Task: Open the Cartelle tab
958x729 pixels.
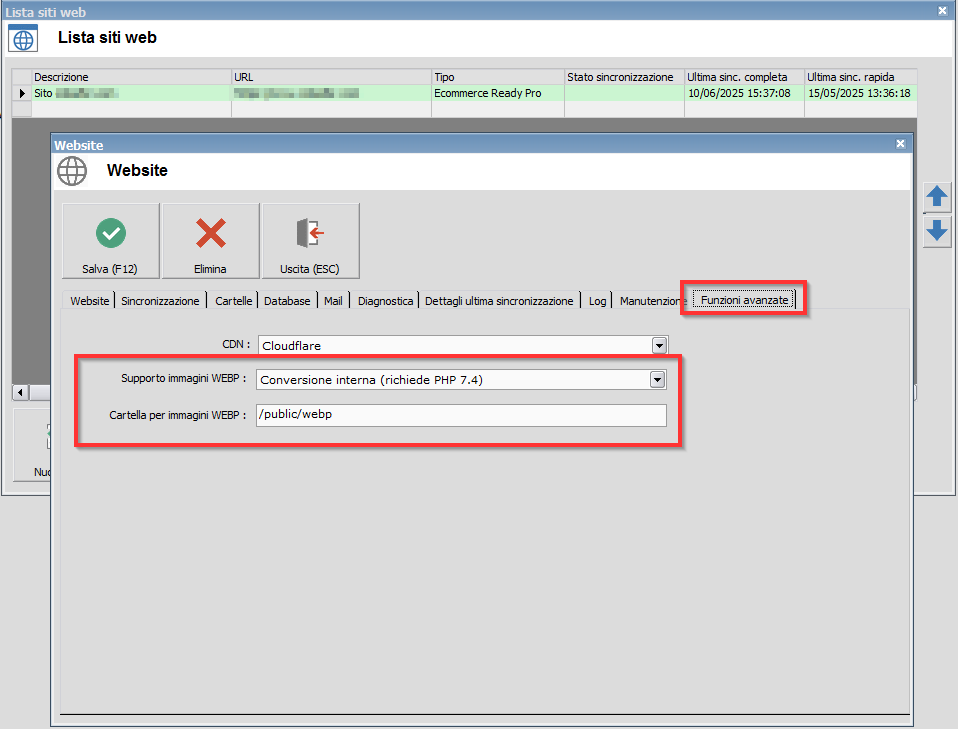Action: coord(234,301)
